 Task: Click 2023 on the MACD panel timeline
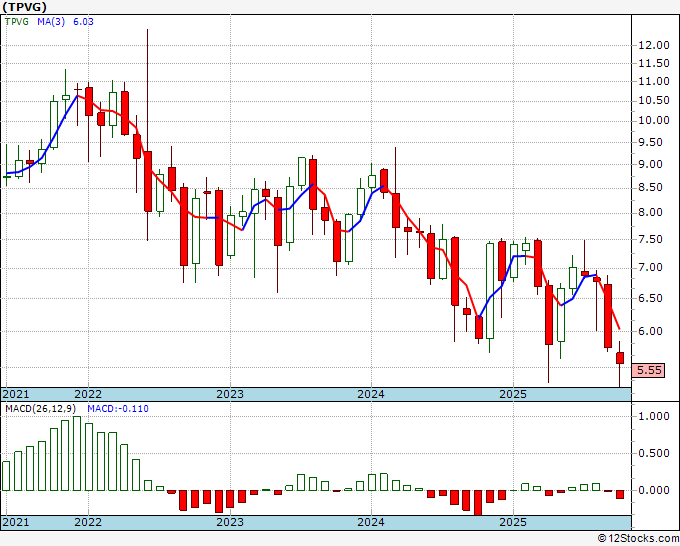[230, 522]
